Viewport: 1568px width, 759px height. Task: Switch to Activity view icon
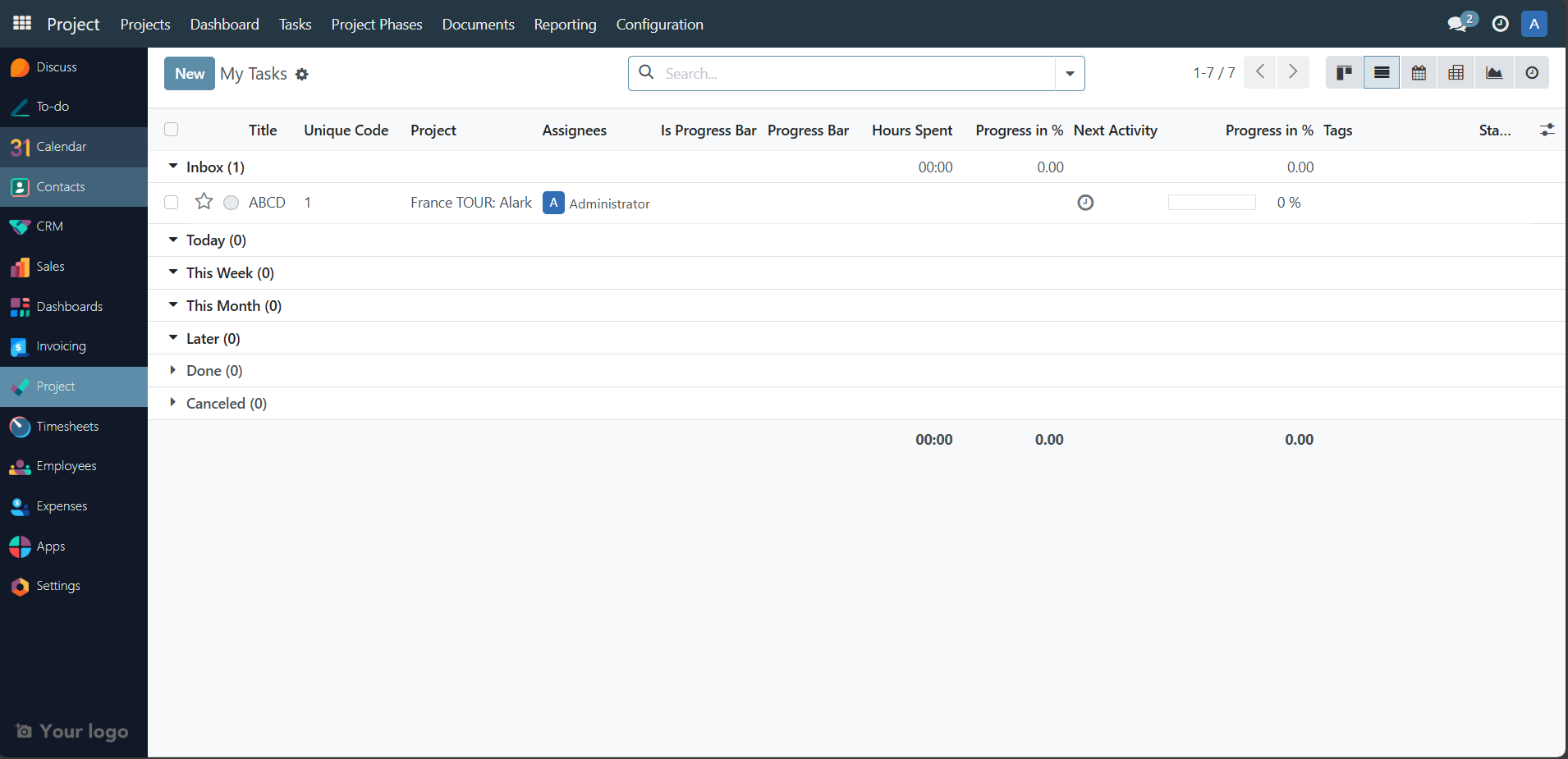tap(1531, 73)
